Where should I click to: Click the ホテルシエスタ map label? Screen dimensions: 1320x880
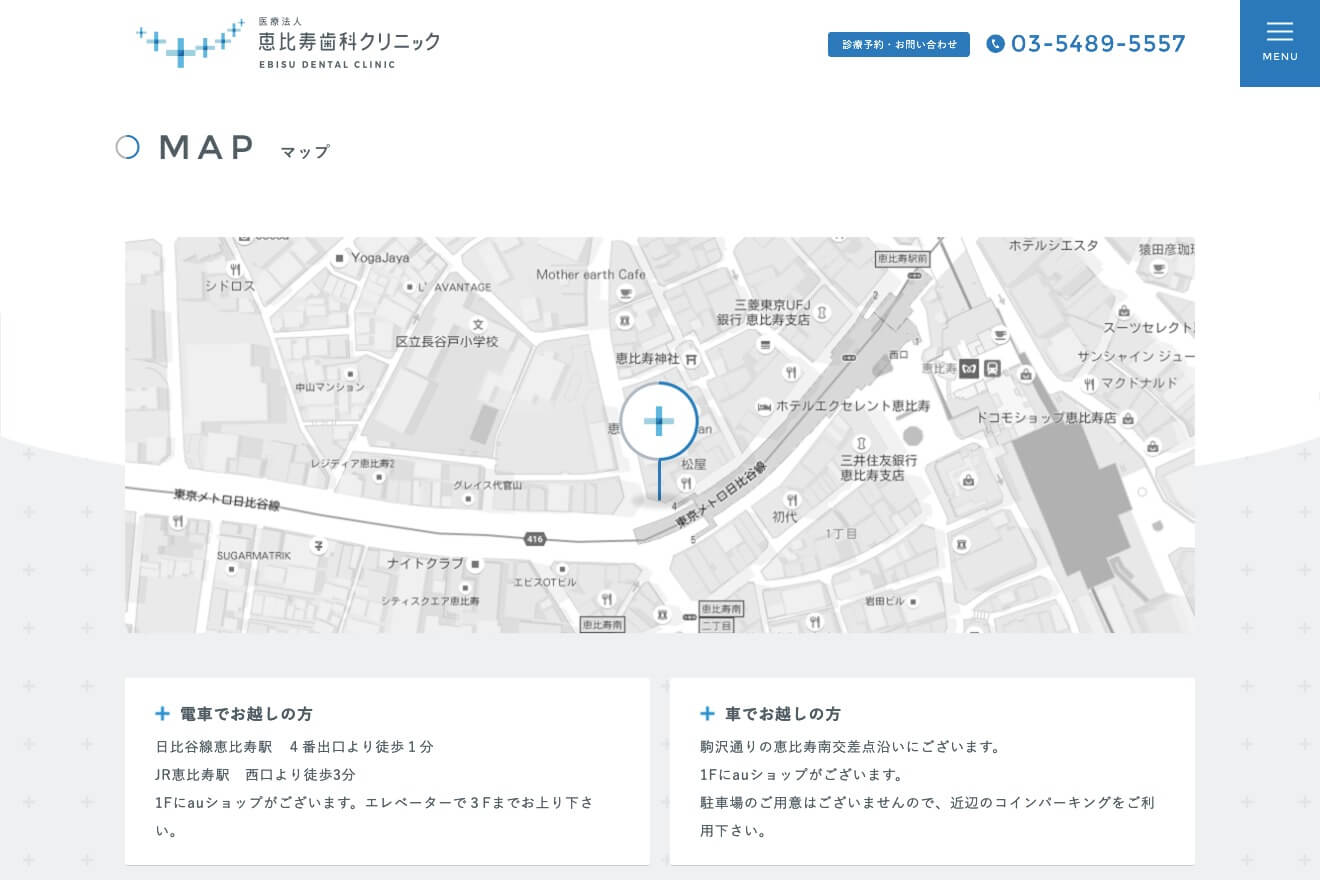[1053, 245]
